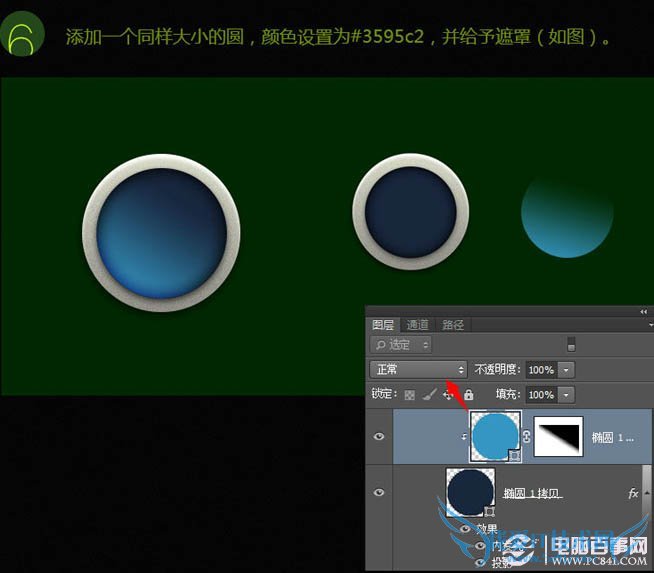This screenshot has height=573, width=654.
Task: Collapse the panel with the double-arrow icon
Action: (x=644, y=312)
